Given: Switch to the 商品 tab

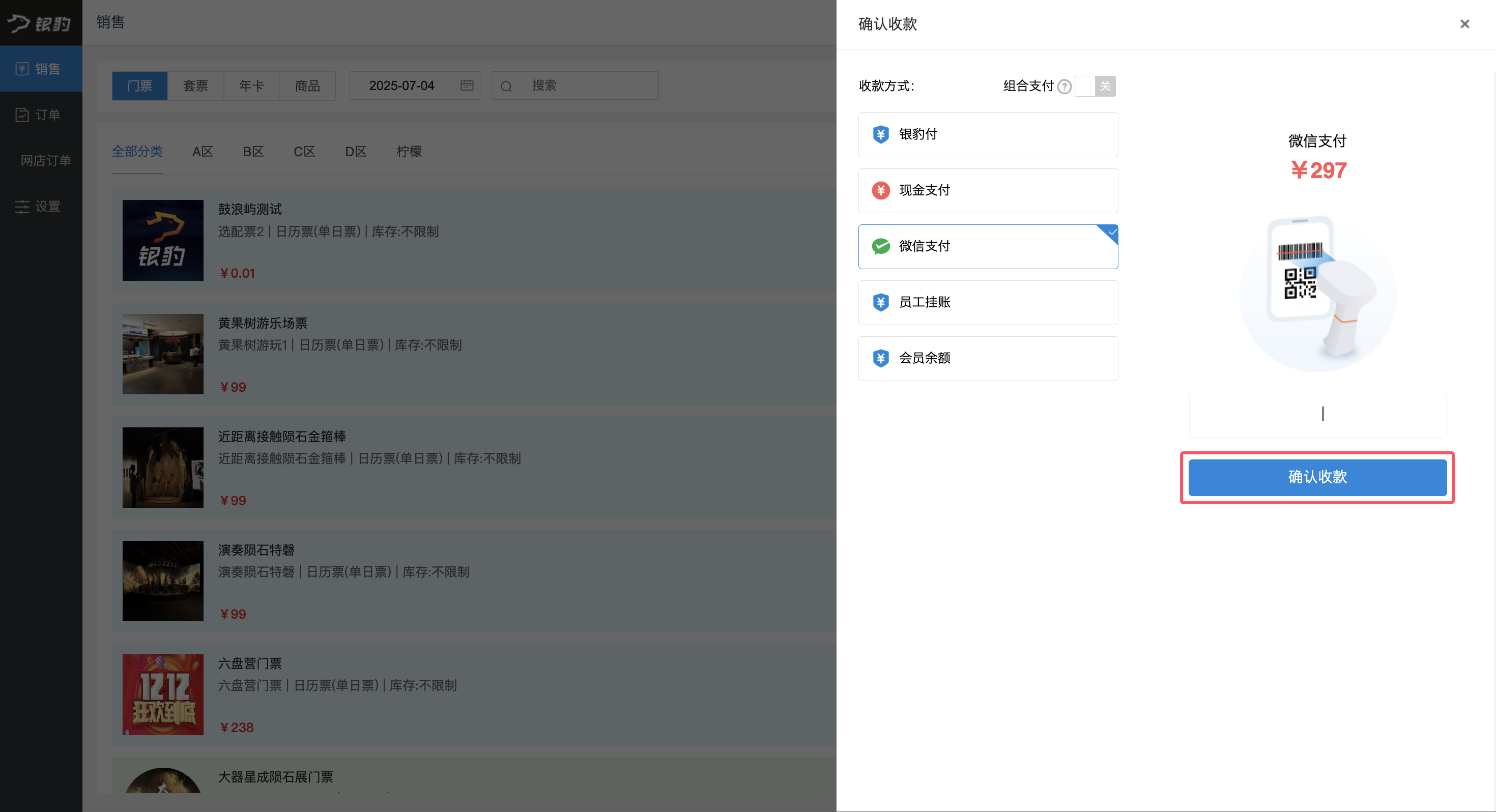Looking at the screenshot, I should tap(307, 85).
